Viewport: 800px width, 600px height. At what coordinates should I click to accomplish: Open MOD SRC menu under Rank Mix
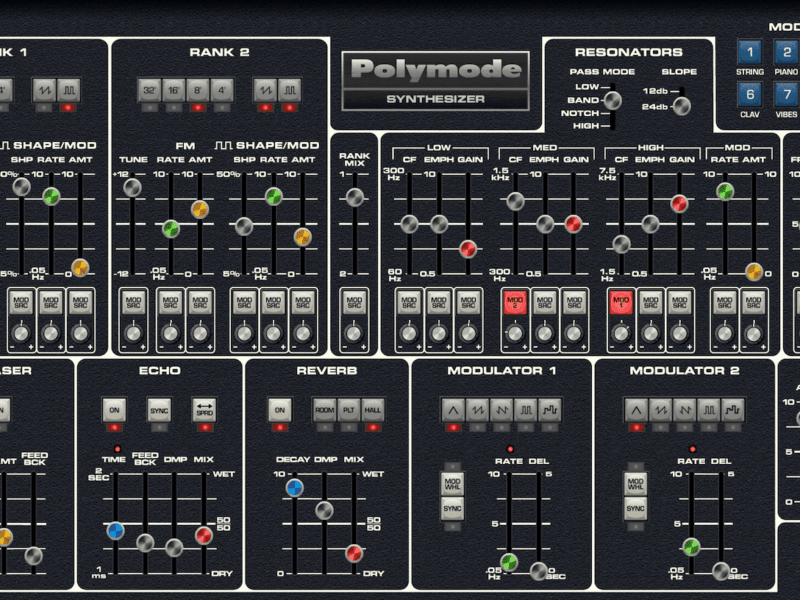point(354,303)
